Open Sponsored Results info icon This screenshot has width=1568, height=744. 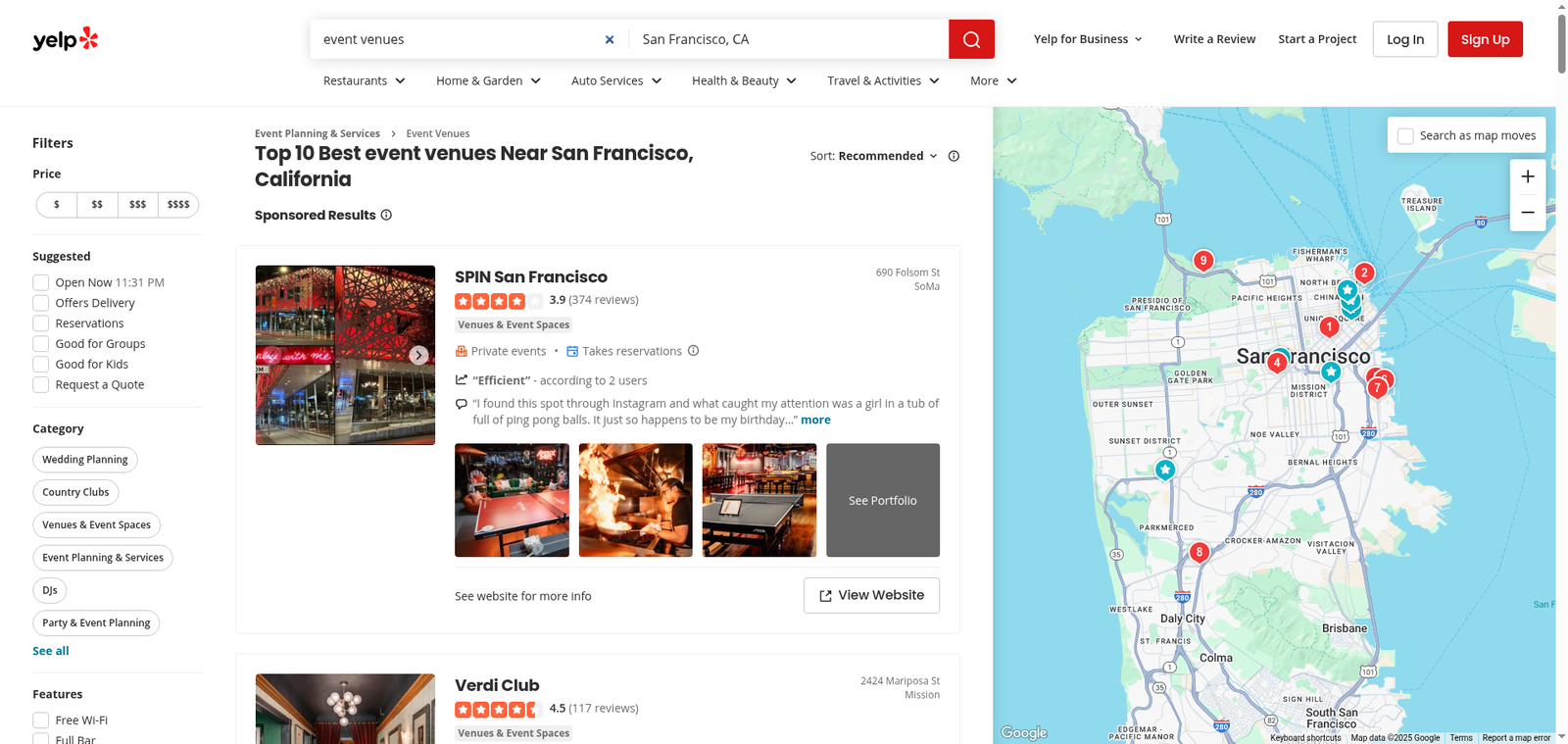386,215
